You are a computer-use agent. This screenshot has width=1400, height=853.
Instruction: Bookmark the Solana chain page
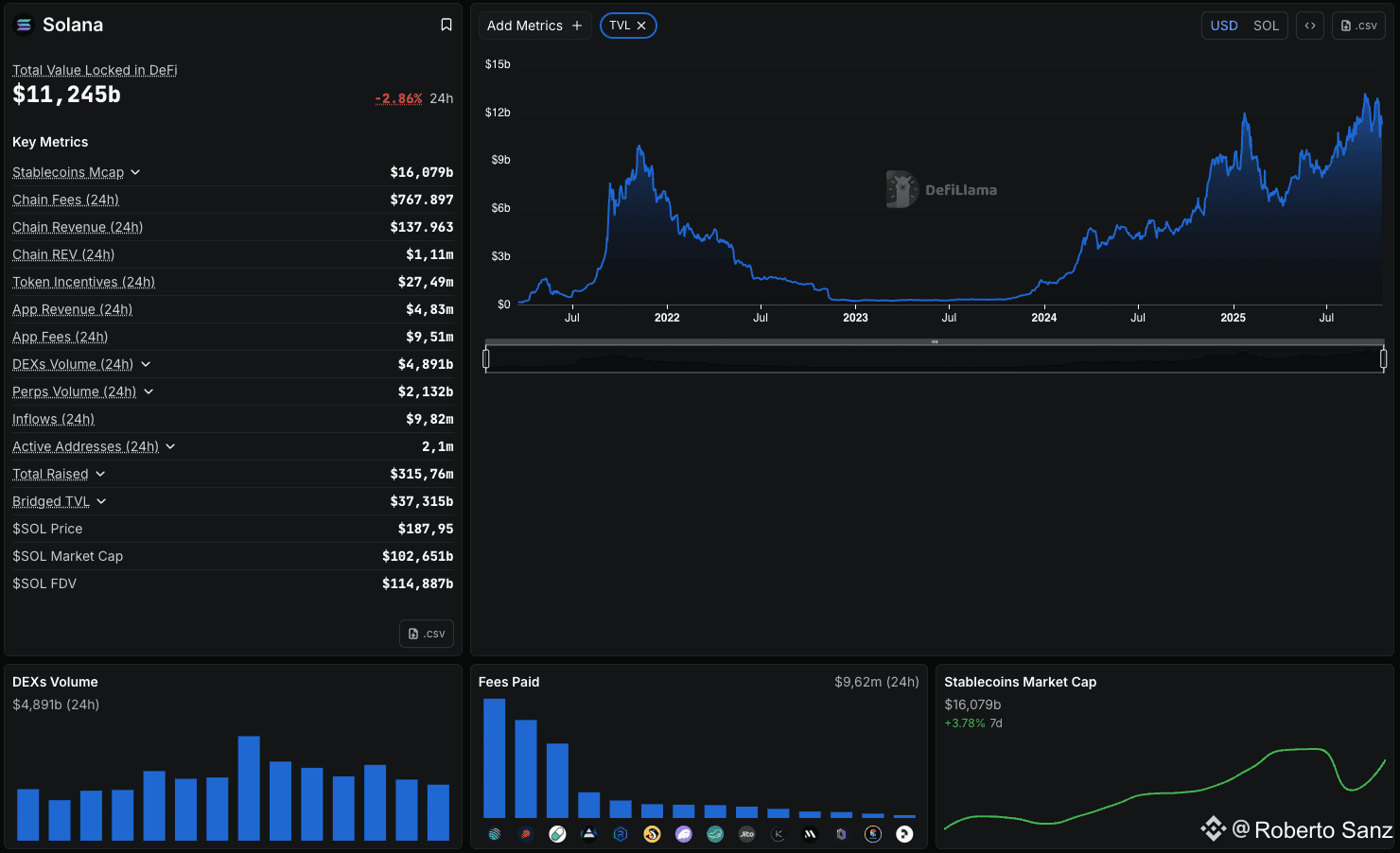click(x=446, y=26)
